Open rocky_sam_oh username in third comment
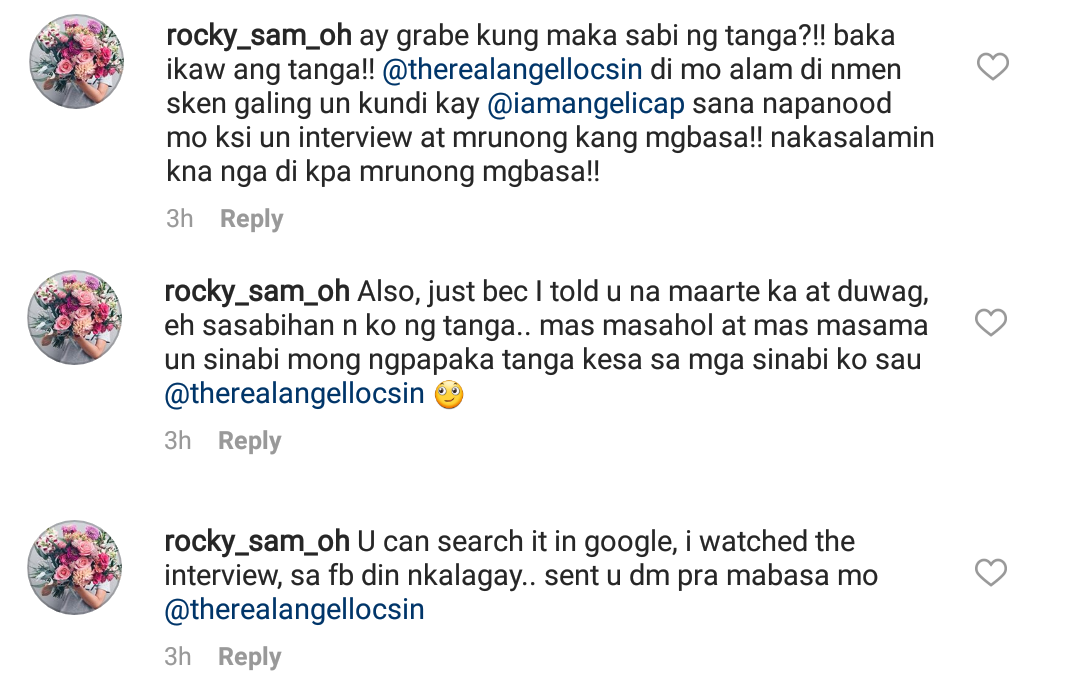The height and width of the screenshot is (691, 1067). [x=256, y=542]
